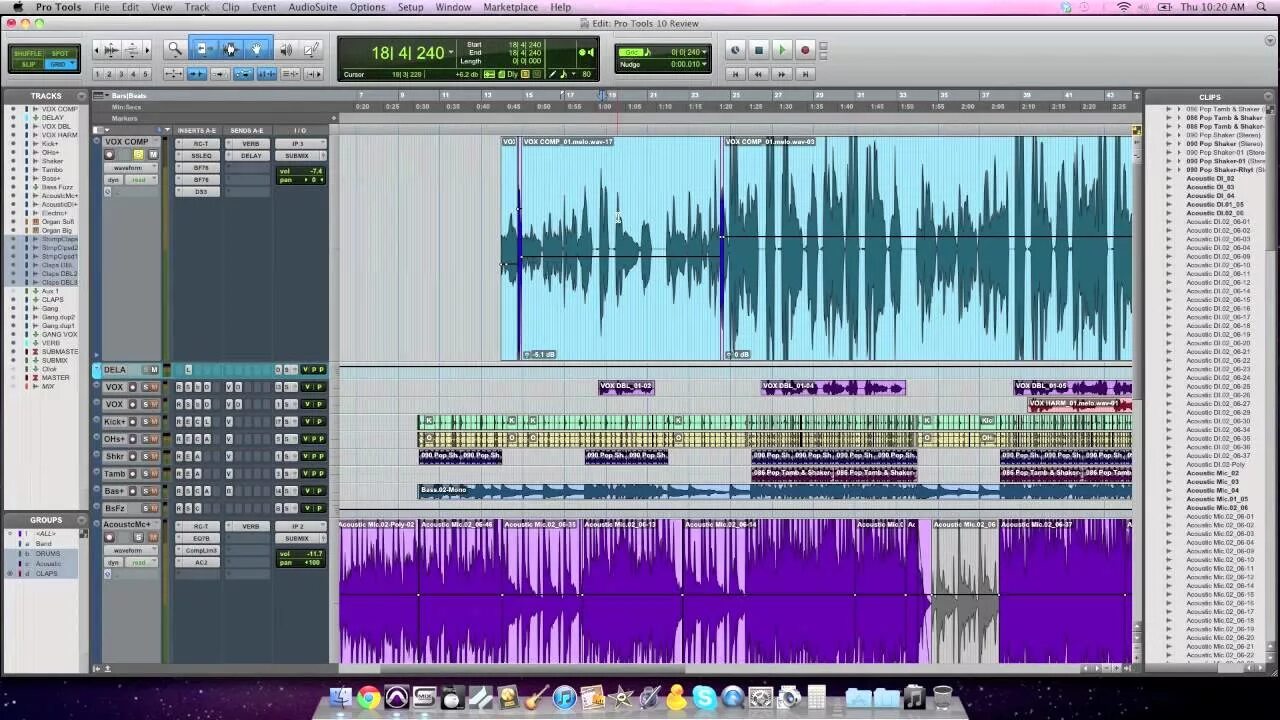1280x720 pixels.
Task: Open the Marketplace menu
Action: (x=510, y=7)
